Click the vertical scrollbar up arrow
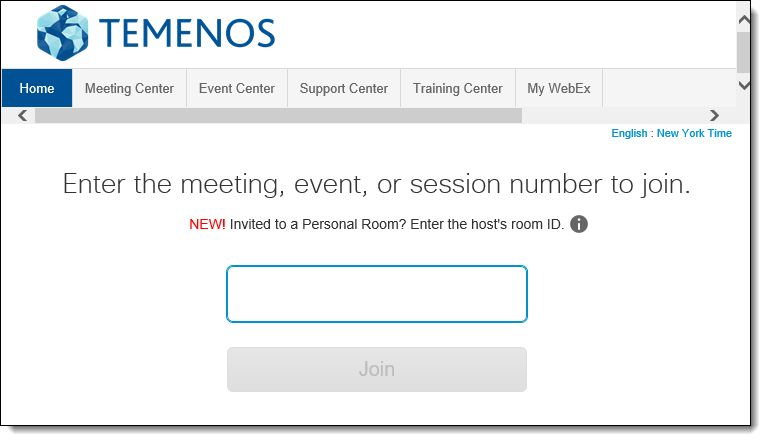Screen dimensions: 766x441 [744, 20]
